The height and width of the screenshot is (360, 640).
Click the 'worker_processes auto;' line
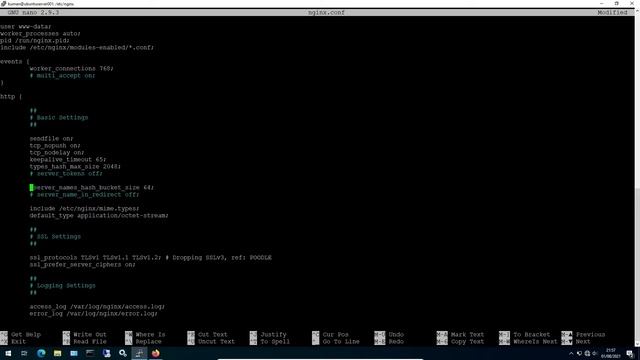coord(40,33)
